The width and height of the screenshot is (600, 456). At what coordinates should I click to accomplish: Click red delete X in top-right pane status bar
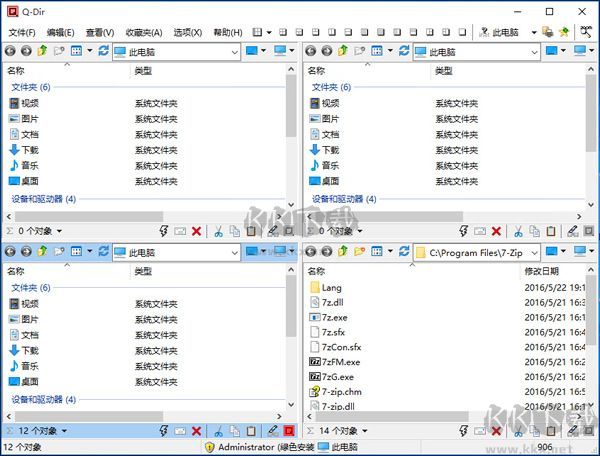[x=496, y=231]
